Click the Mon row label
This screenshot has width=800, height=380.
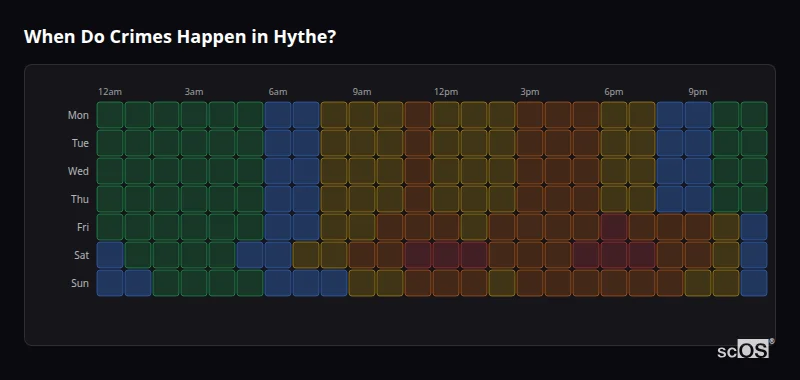(78, 115)
